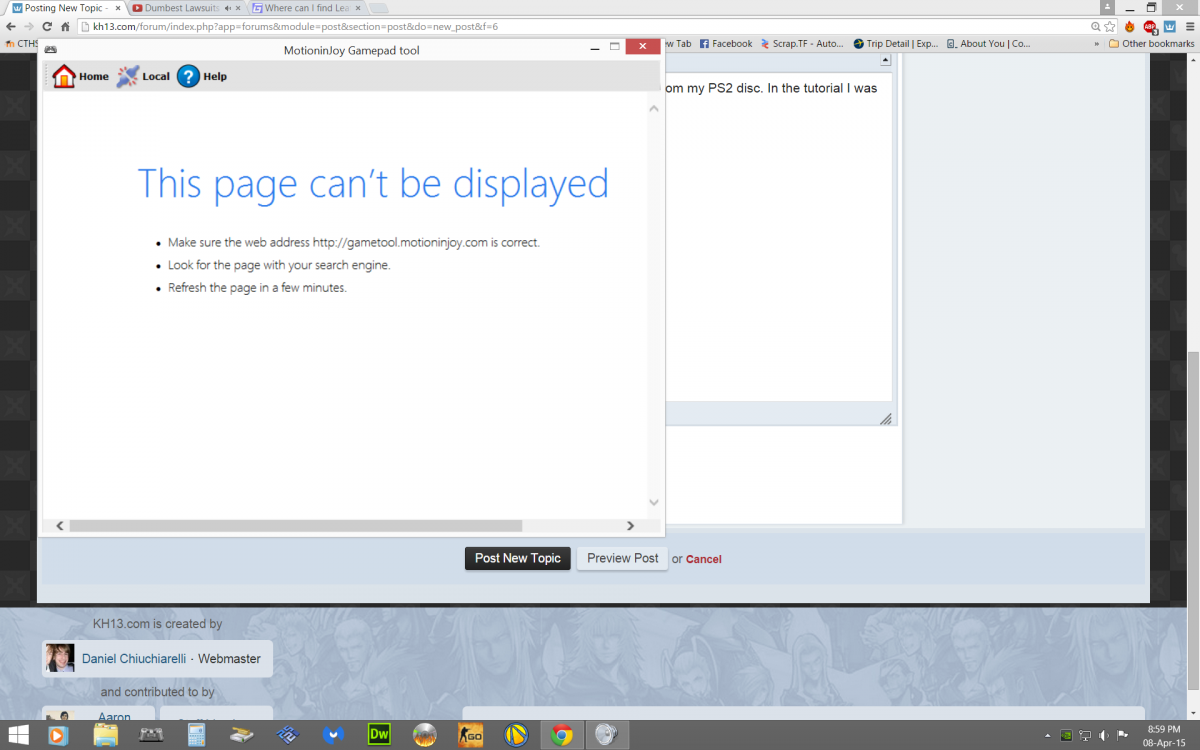
Task: Open File Explorer from the taskbar
Action: pyautogui.click(x=106, y=735)
